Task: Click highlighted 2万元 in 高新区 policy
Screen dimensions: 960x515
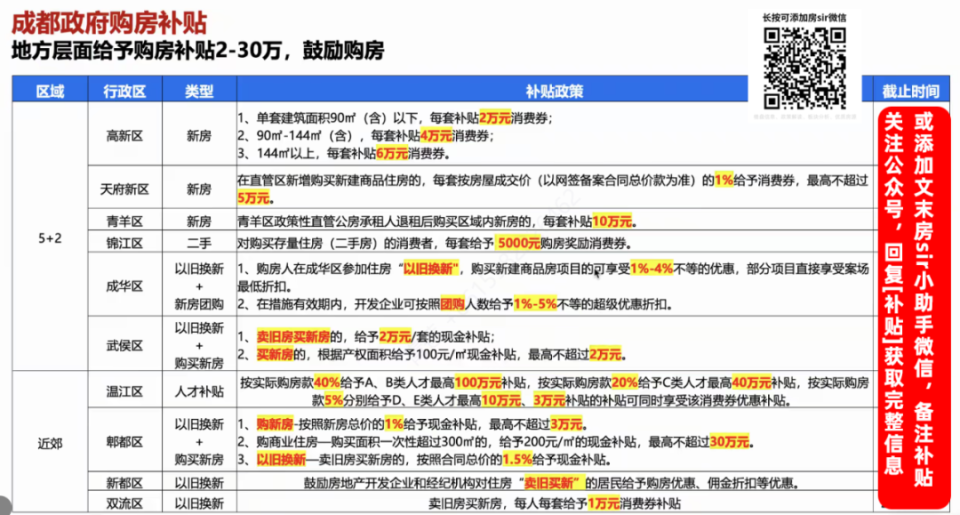Action: (495, 118)
